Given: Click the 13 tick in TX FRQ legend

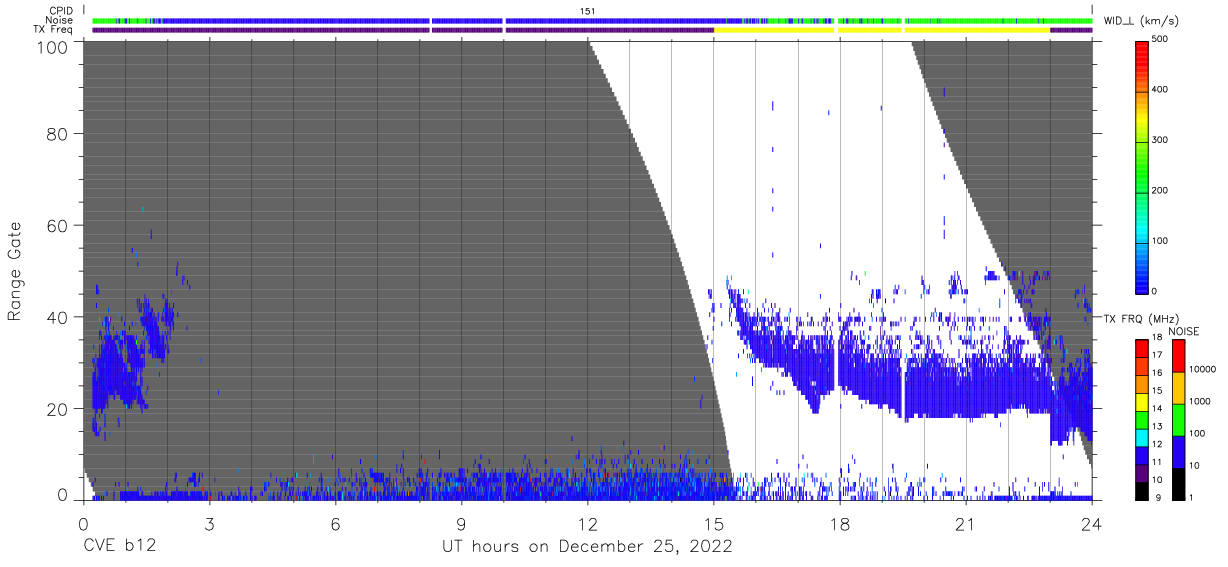Looking at the screenshot, I should pos(1157,426).
